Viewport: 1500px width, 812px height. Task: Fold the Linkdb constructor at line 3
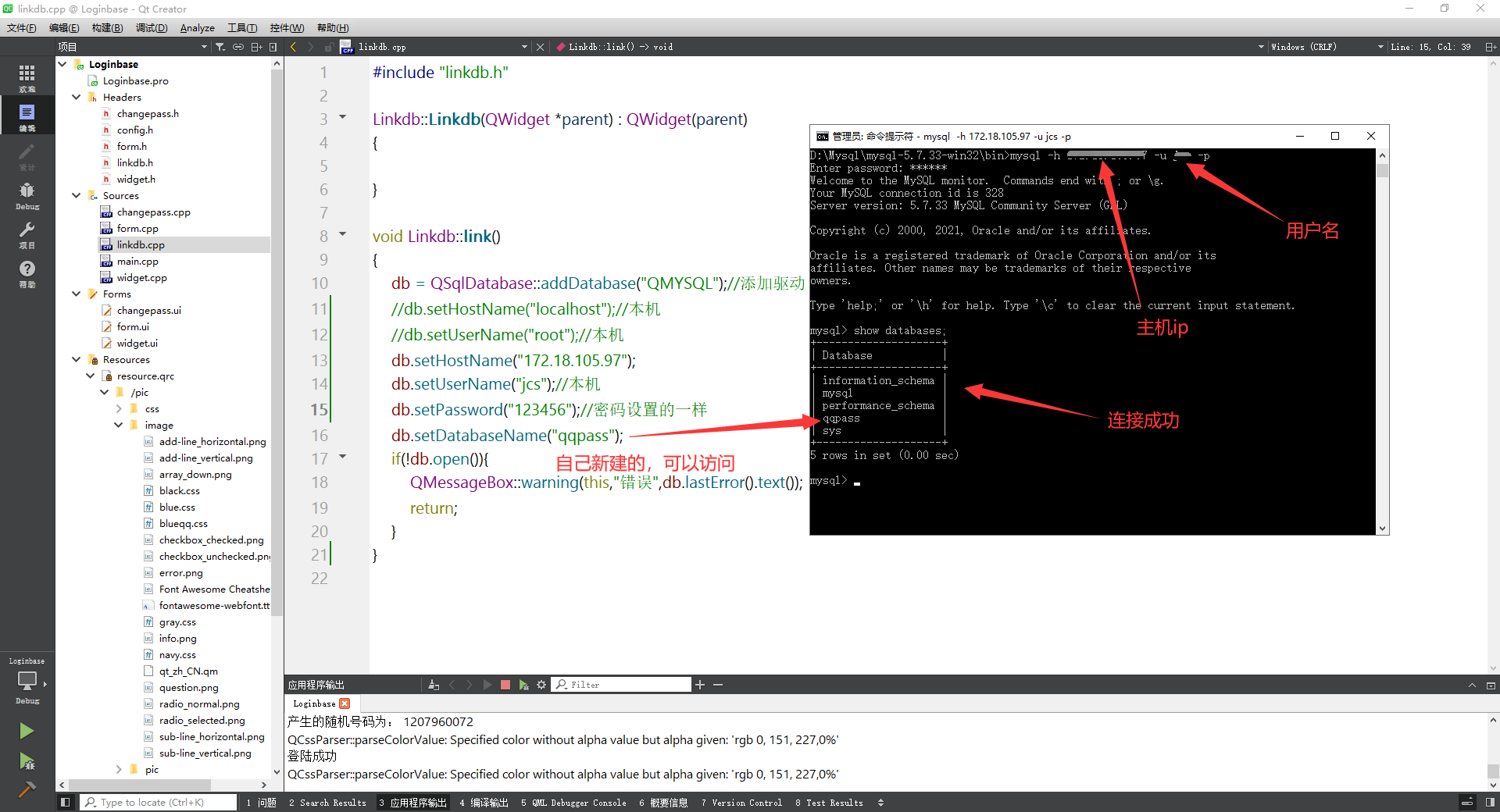coord(342,117)
